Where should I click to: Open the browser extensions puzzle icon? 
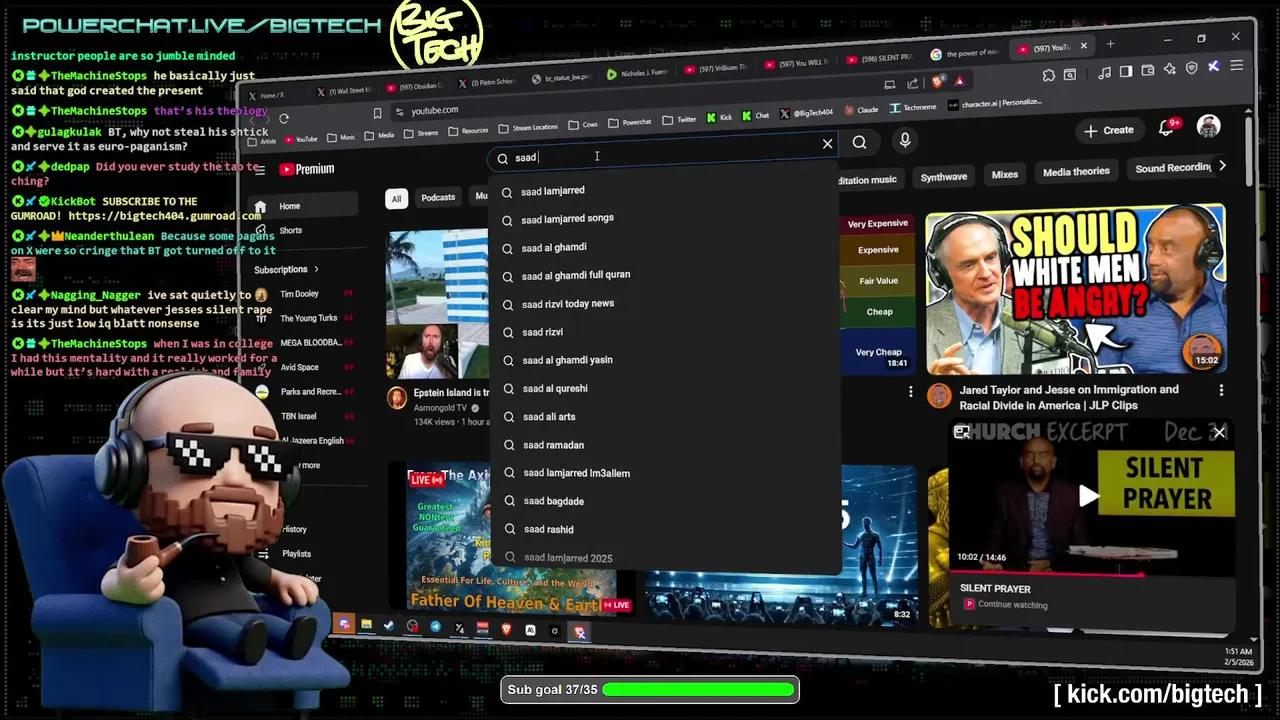(1048, 75)
